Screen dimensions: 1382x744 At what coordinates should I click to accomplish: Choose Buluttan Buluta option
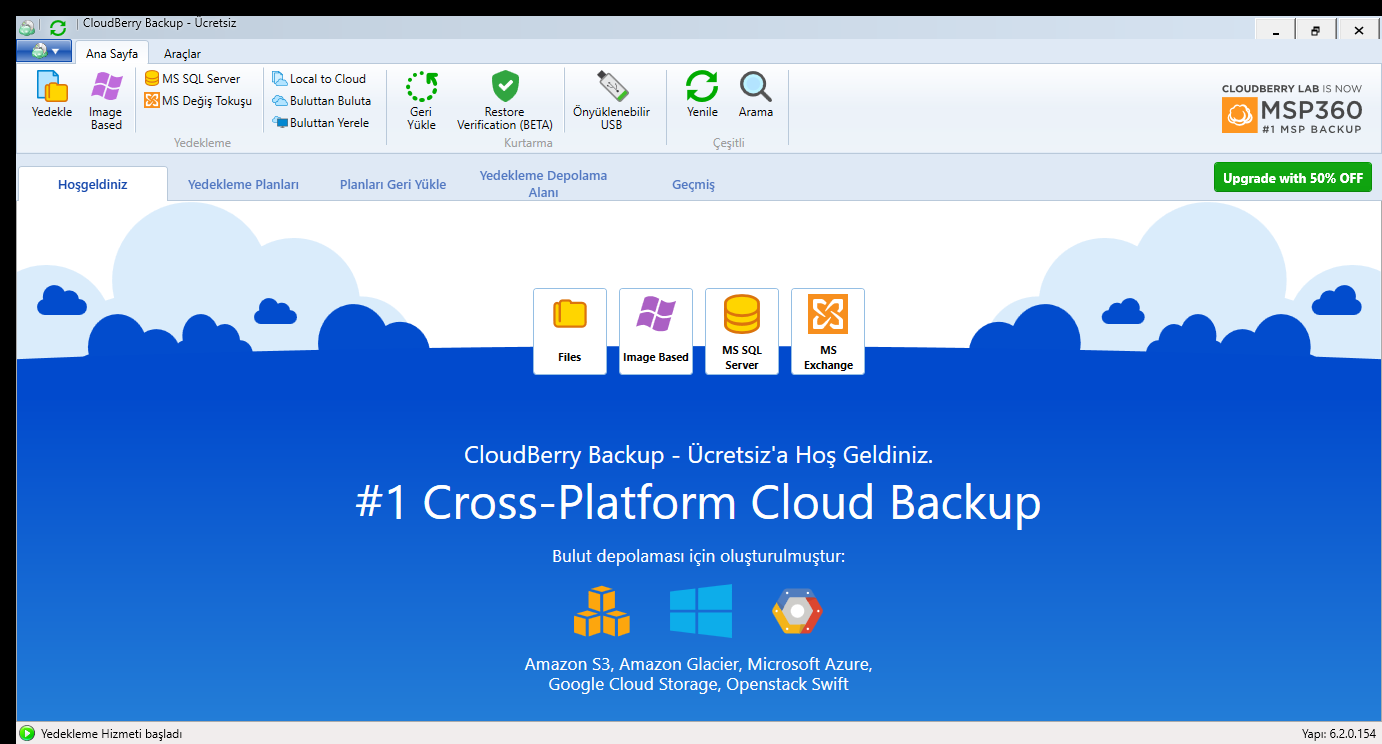click(322, 101)
